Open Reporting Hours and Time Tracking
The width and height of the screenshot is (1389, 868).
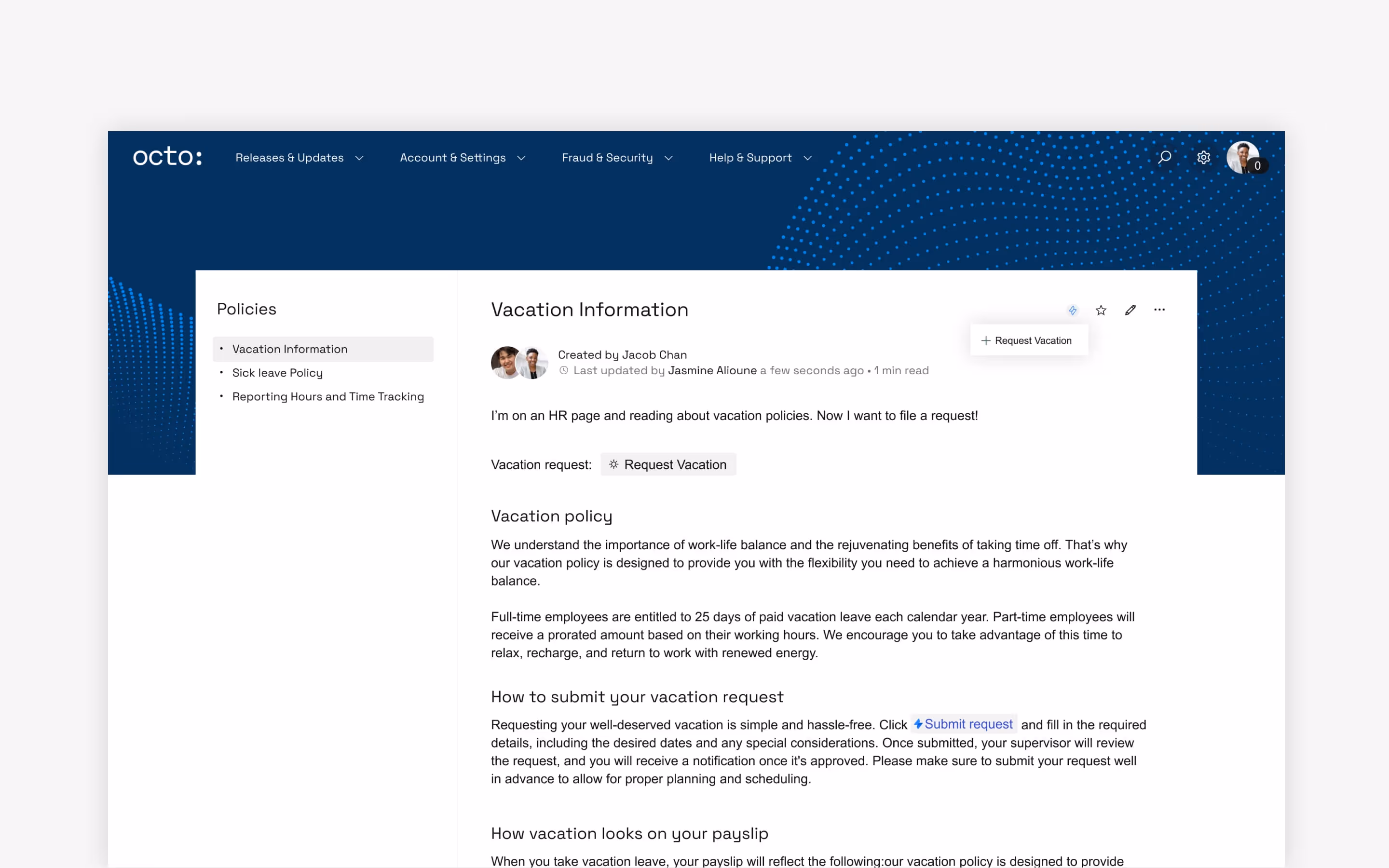click(328, 397)
